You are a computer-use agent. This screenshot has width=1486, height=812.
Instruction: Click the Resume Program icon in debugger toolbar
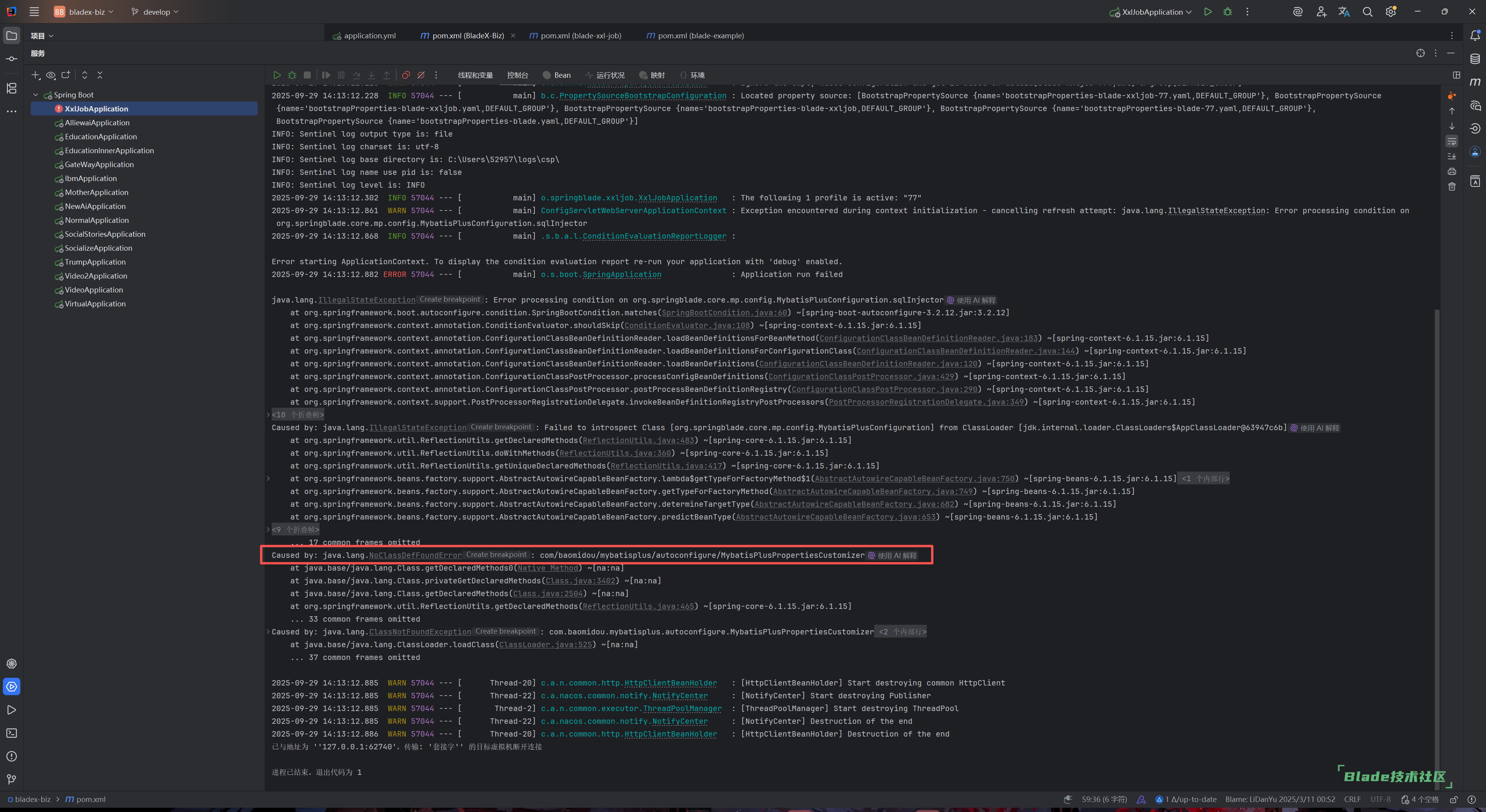pyautogui.click(x=326, y=75)
